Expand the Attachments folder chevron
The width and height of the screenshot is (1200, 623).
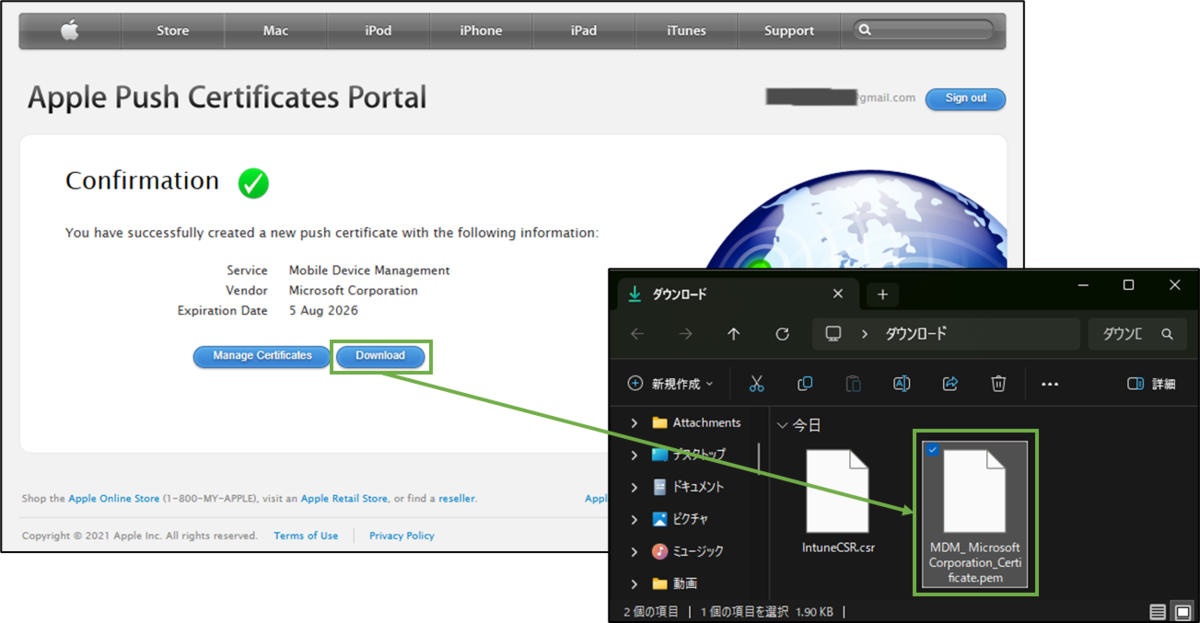pyautogui.click(x=634, y=423)
